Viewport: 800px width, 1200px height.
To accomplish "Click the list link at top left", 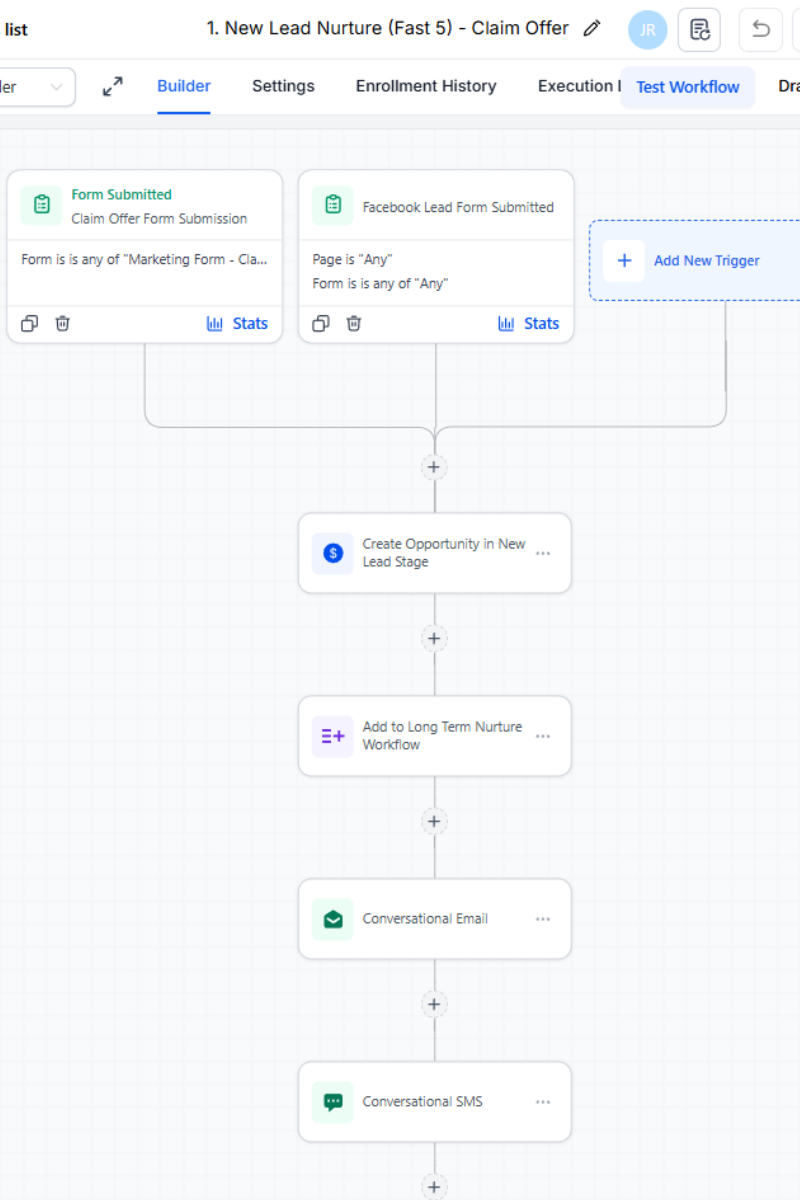I will pyautogui.click(x=16, y=29).
